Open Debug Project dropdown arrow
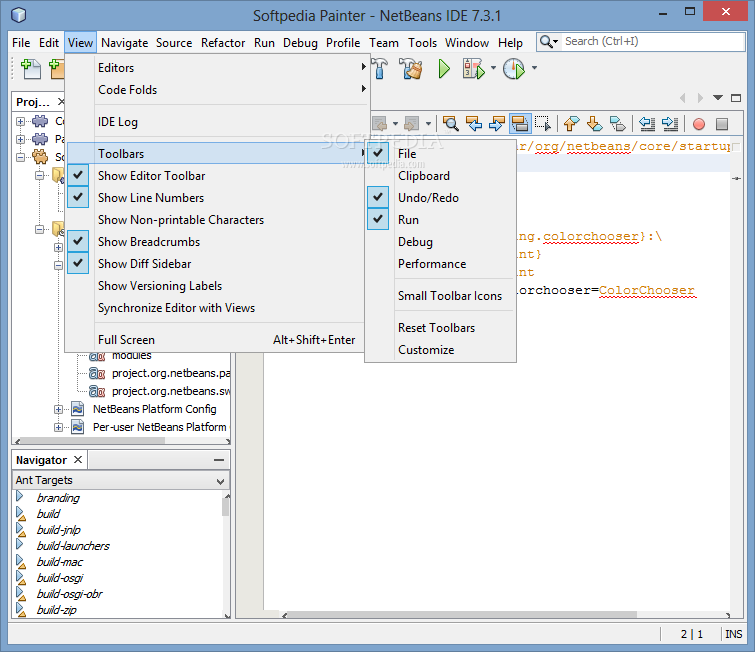Viewport: 755px width, 652px height. pos(493,68)
